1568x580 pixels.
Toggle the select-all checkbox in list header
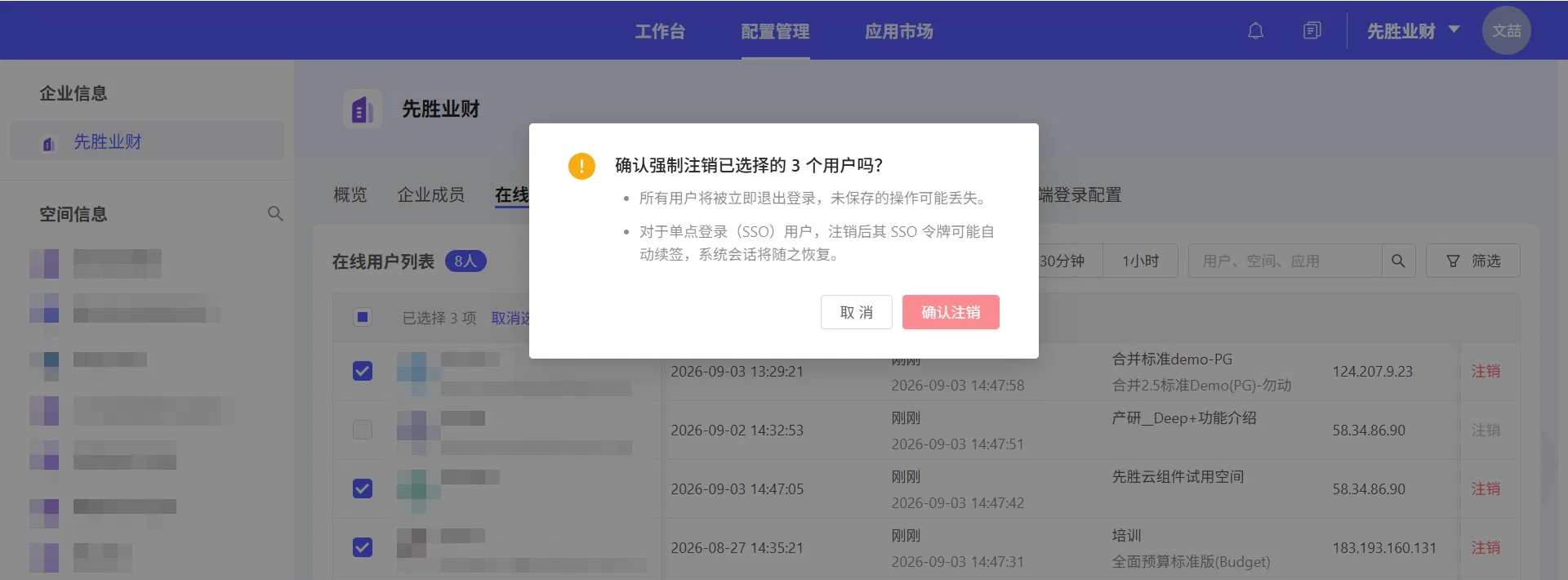363,317
